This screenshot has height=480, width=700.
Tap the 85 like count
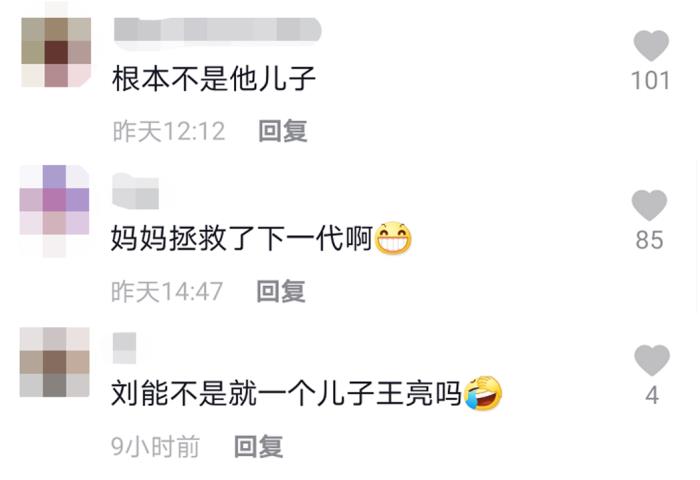650,240
